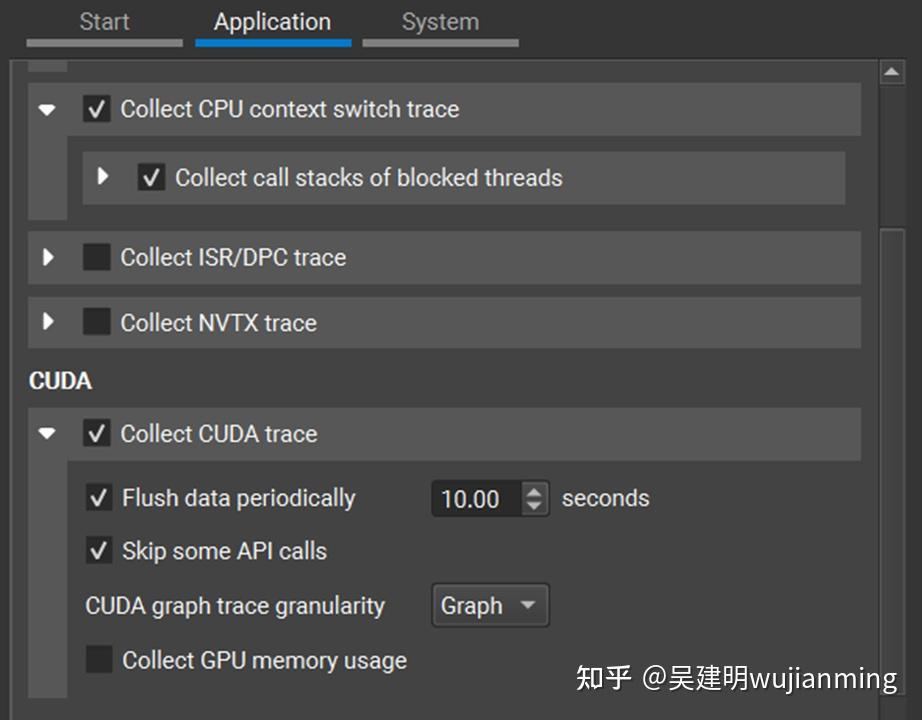Disable Collect CUDA trace
Image resolution: width=922 pixels, height=720 pixels.
[x=96, y=433]
